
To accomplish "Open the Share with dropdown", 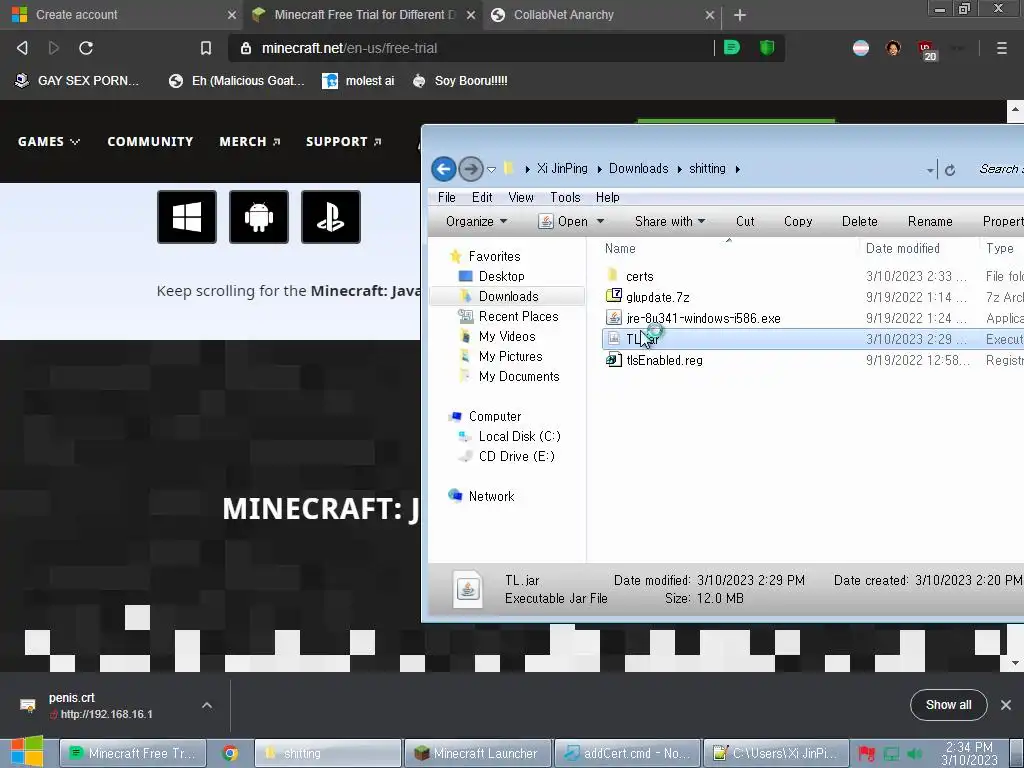I will coord(670,221).
